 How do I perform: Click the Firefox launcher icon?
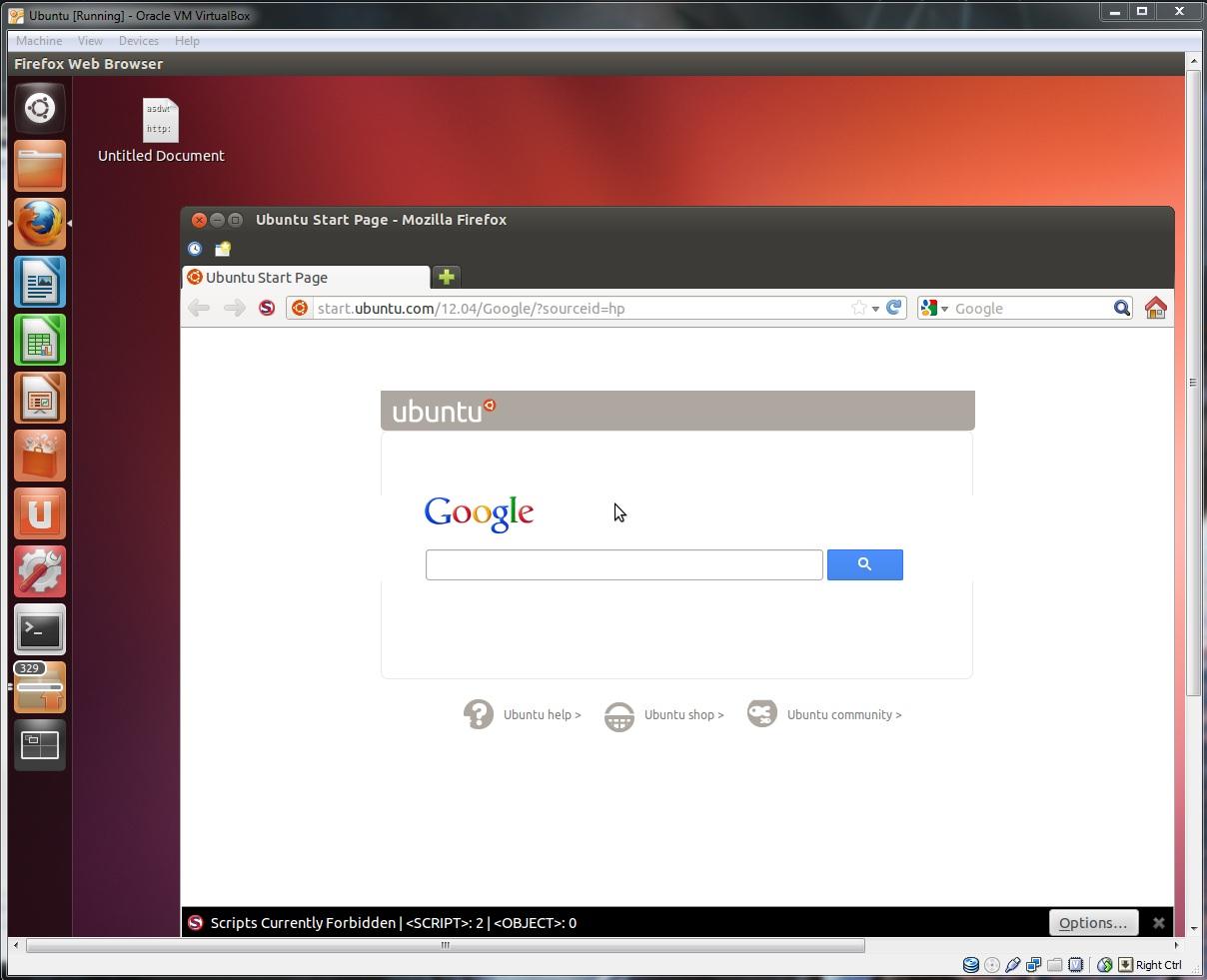tap(40, 224)
